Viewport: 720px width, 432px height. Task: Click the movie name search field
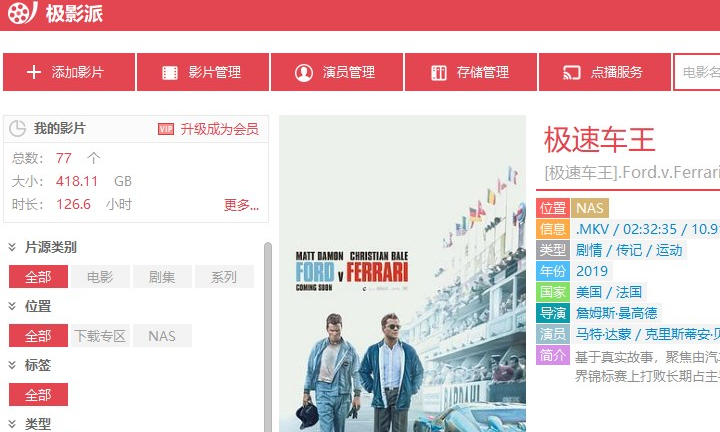(x=697, y=72)
